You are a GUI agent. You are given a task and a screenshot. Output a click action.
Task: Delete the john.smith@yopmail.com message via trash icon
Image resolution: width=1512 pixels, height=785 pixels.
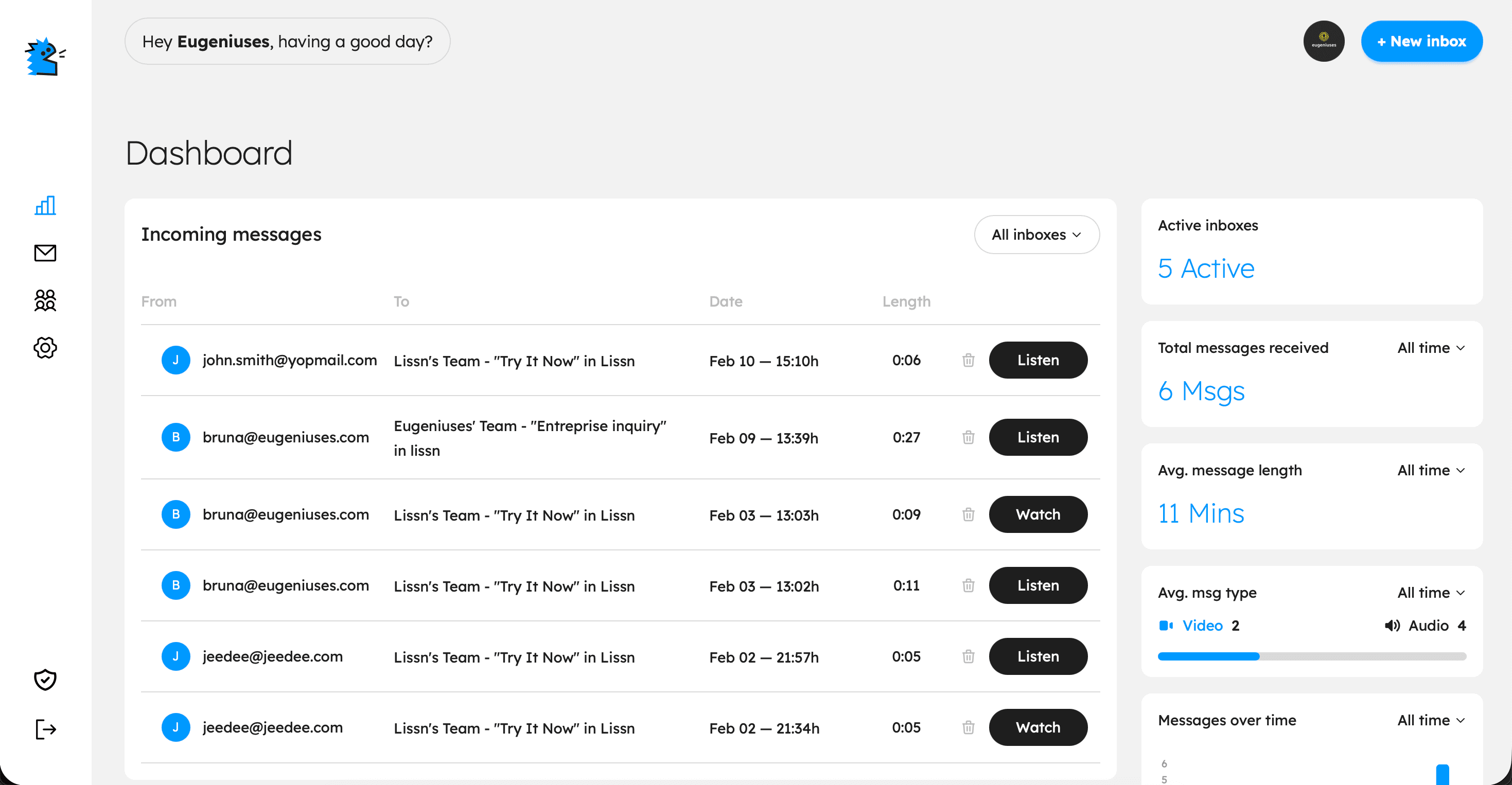pyautogui.click(x=969, y=360)
